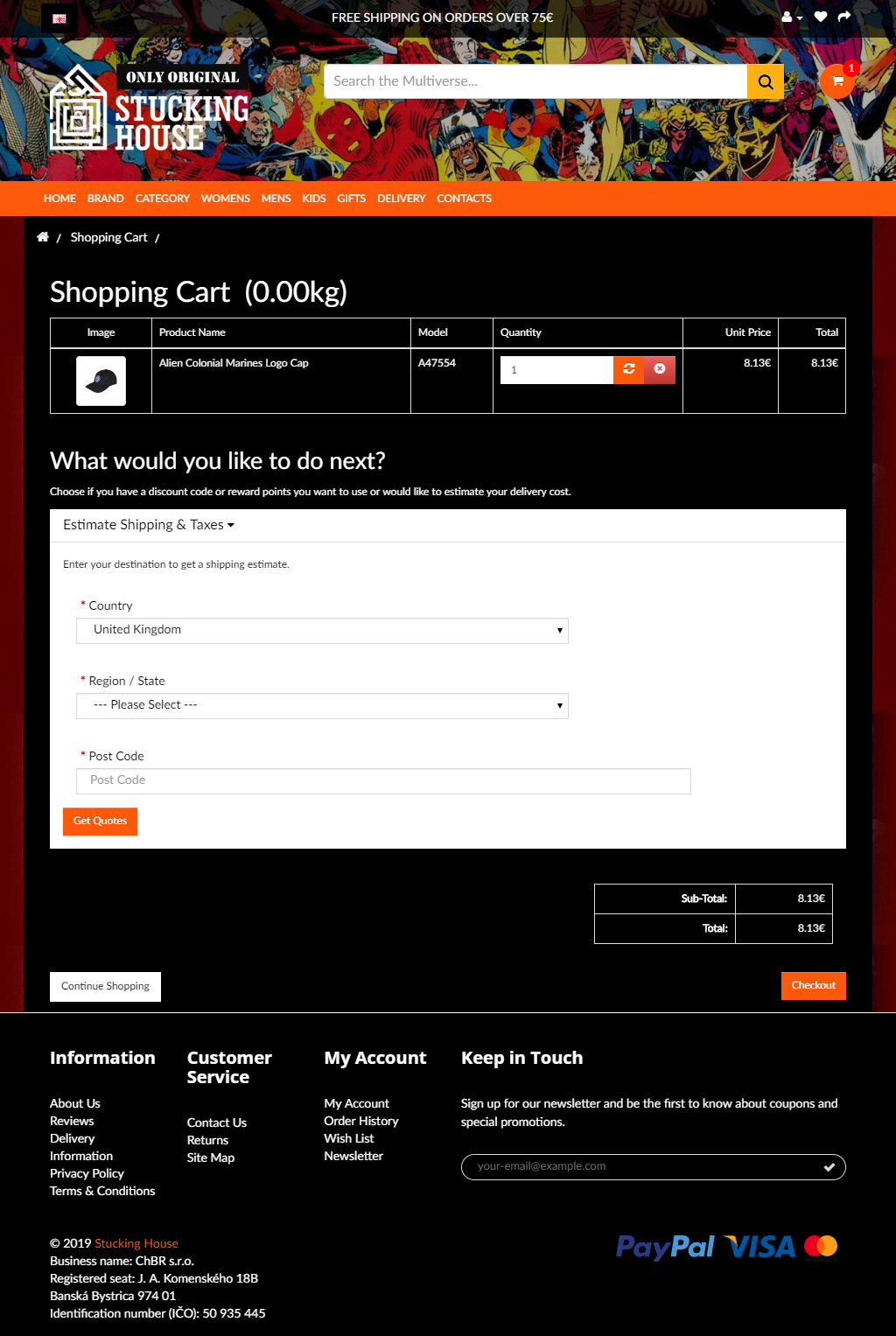Click the update quantity refresh icon
The image size is (896, 1336).
point(628,369)
